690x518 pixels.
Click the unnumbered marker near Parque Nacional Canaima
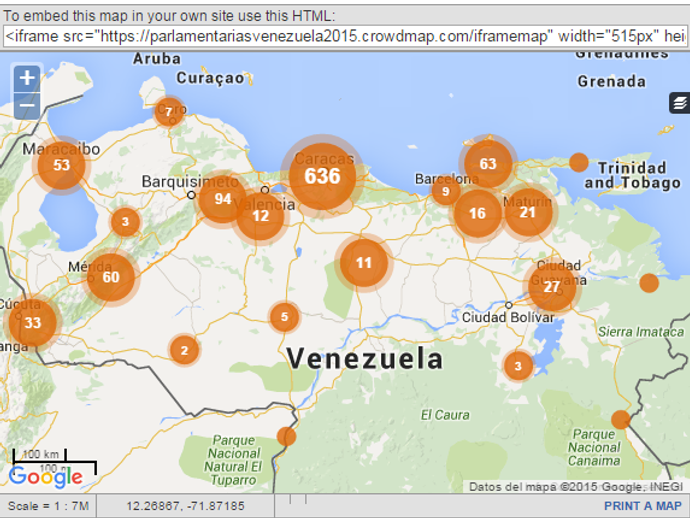[620, 419]
